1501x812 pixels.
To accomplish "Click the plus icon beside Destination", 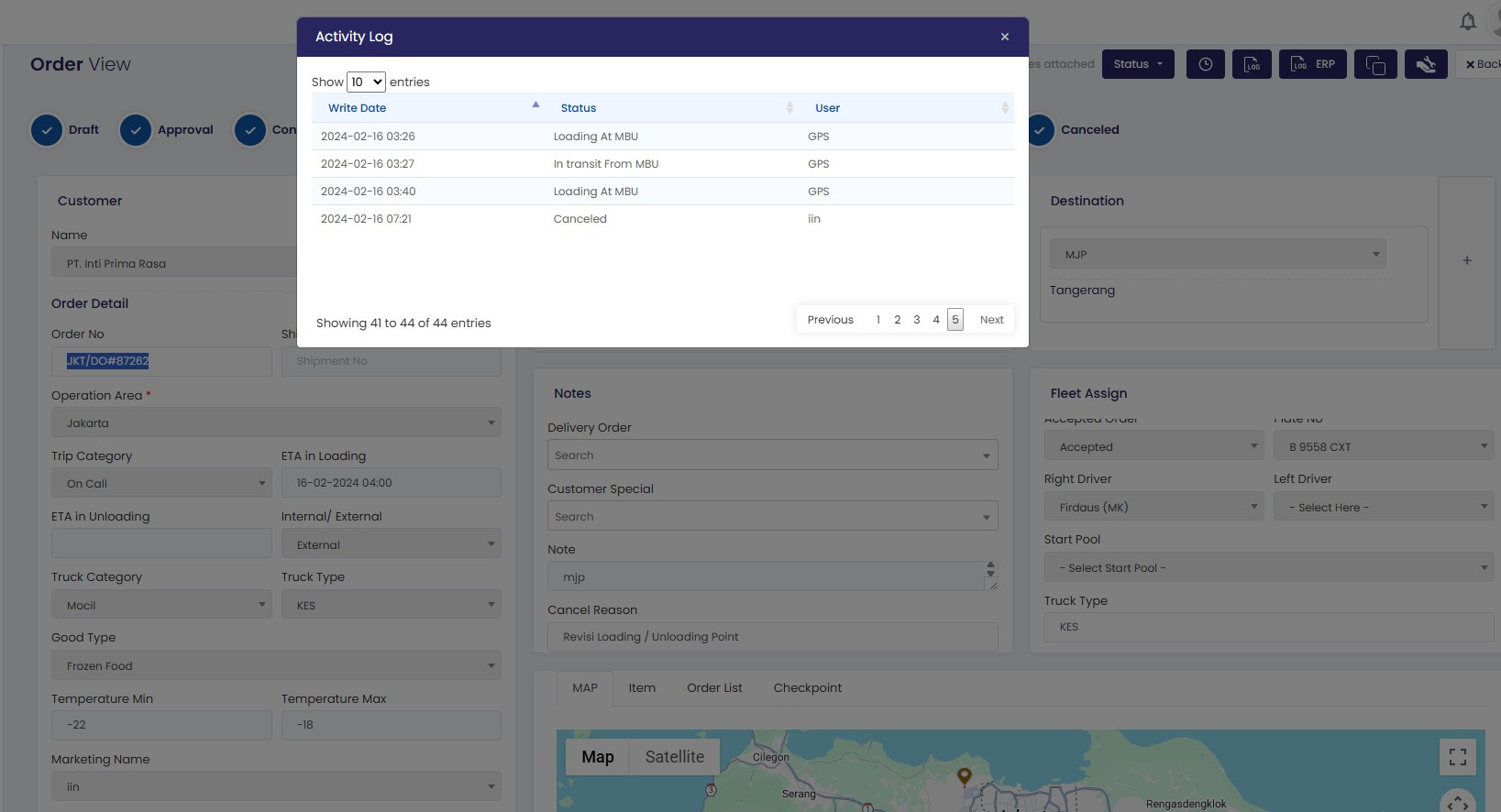I will [1467, 261].
